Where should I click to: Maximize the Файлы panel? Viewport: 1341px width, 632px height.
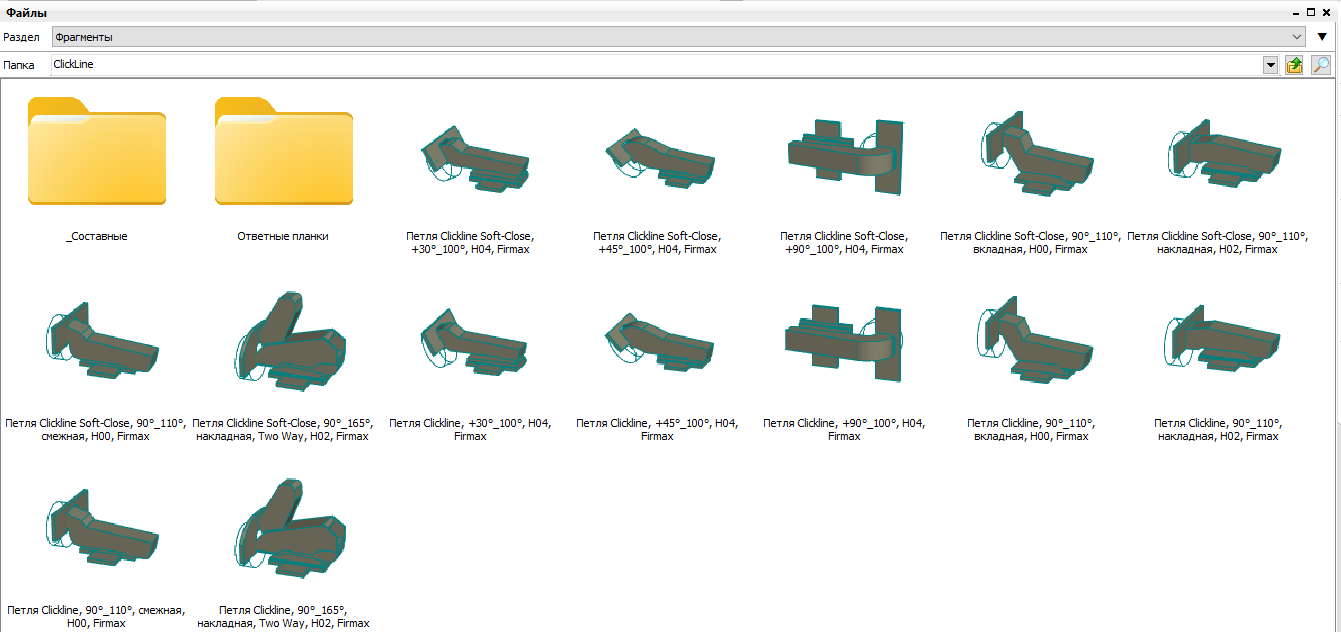click(1311, 12)
